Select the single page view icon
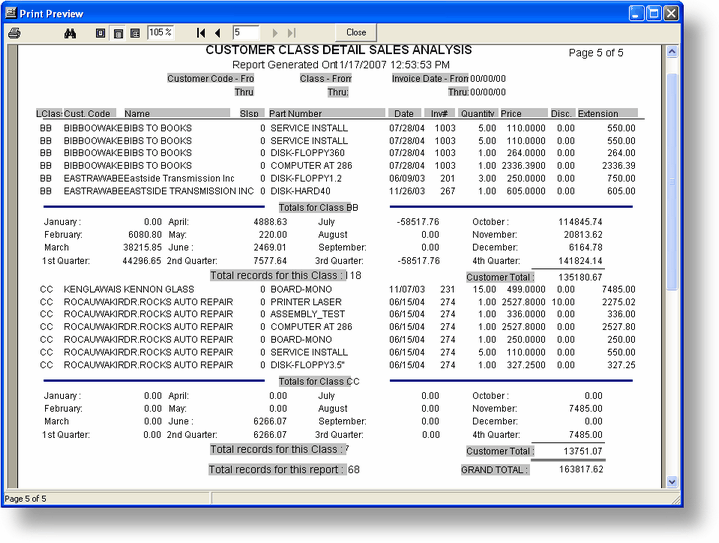This screenshot has width=719, height=543. pos(100,33)
